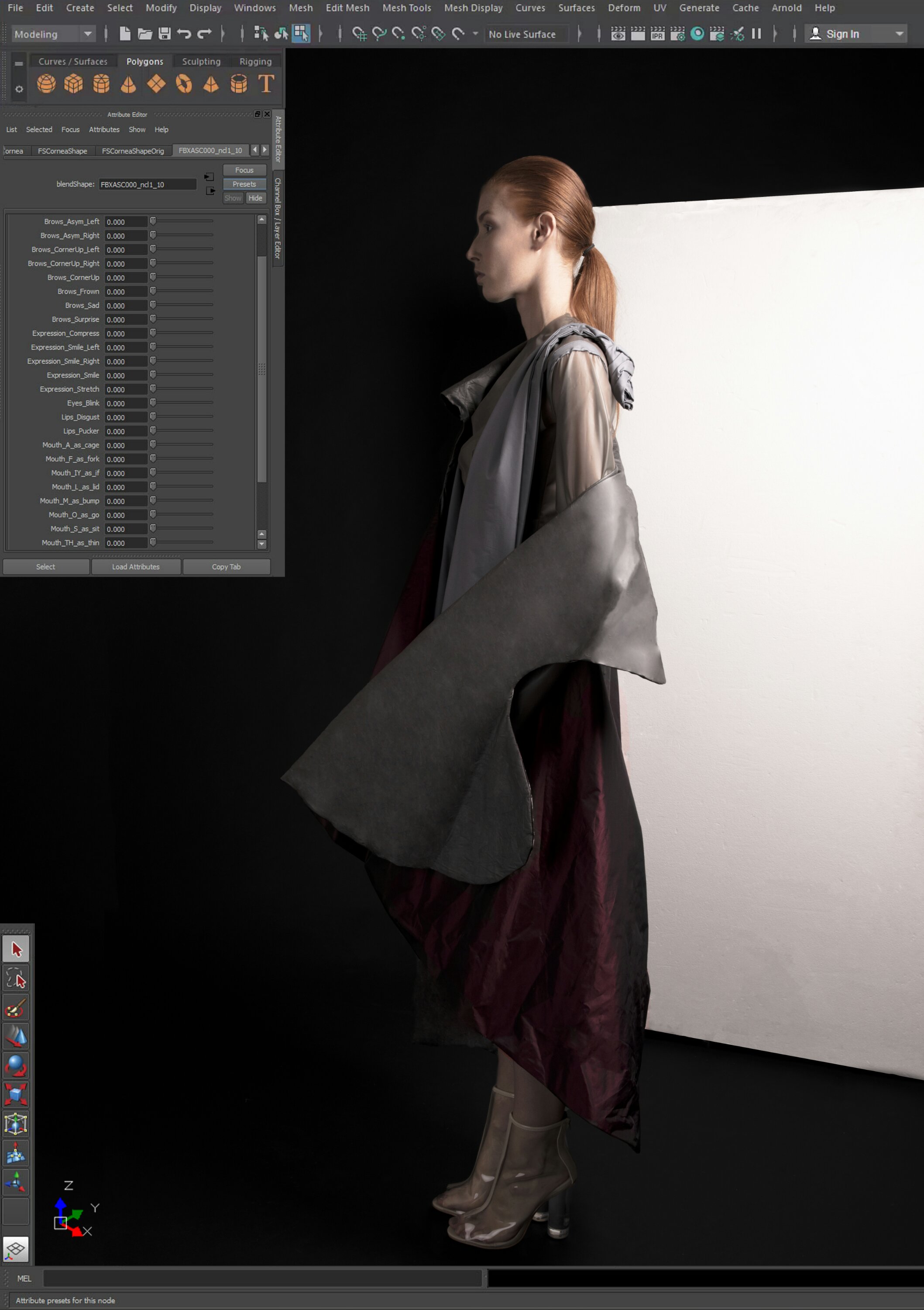Click the Load Attributes button
The height and width of the screenshot is (1310, 924).
coord(136,566)
